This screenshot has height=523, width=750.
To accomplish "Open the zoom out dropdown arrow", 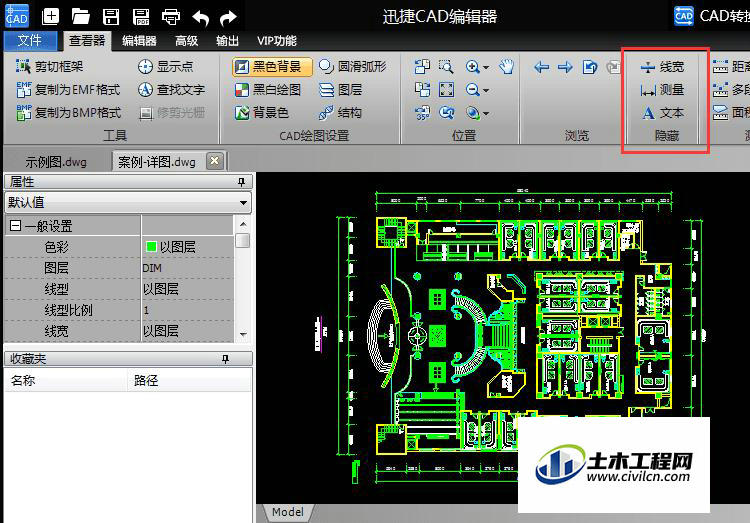I will [x=486, y=90].
